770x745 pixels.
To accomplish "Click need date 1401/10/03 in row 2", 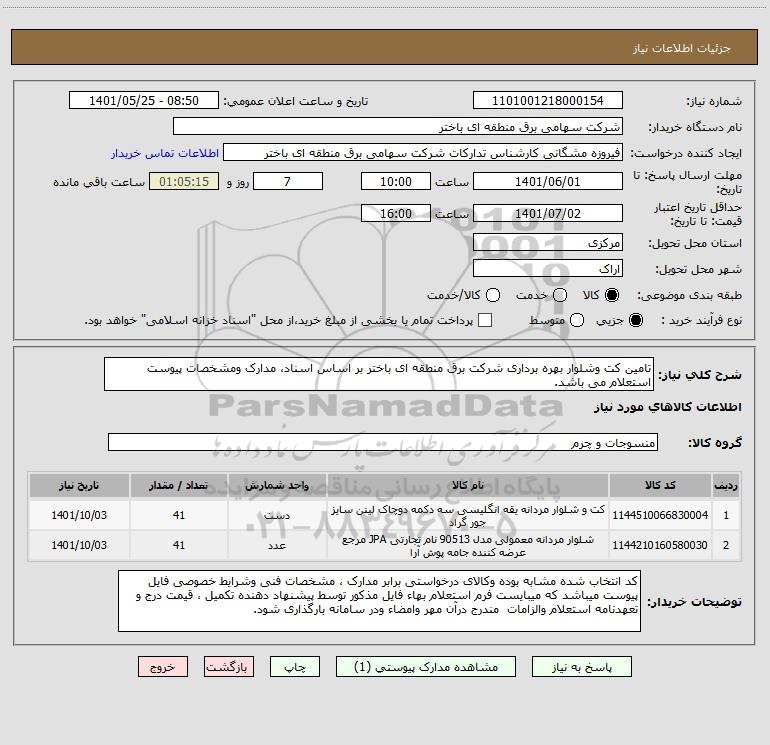I will pyautogui.click(x=79, y=545).
